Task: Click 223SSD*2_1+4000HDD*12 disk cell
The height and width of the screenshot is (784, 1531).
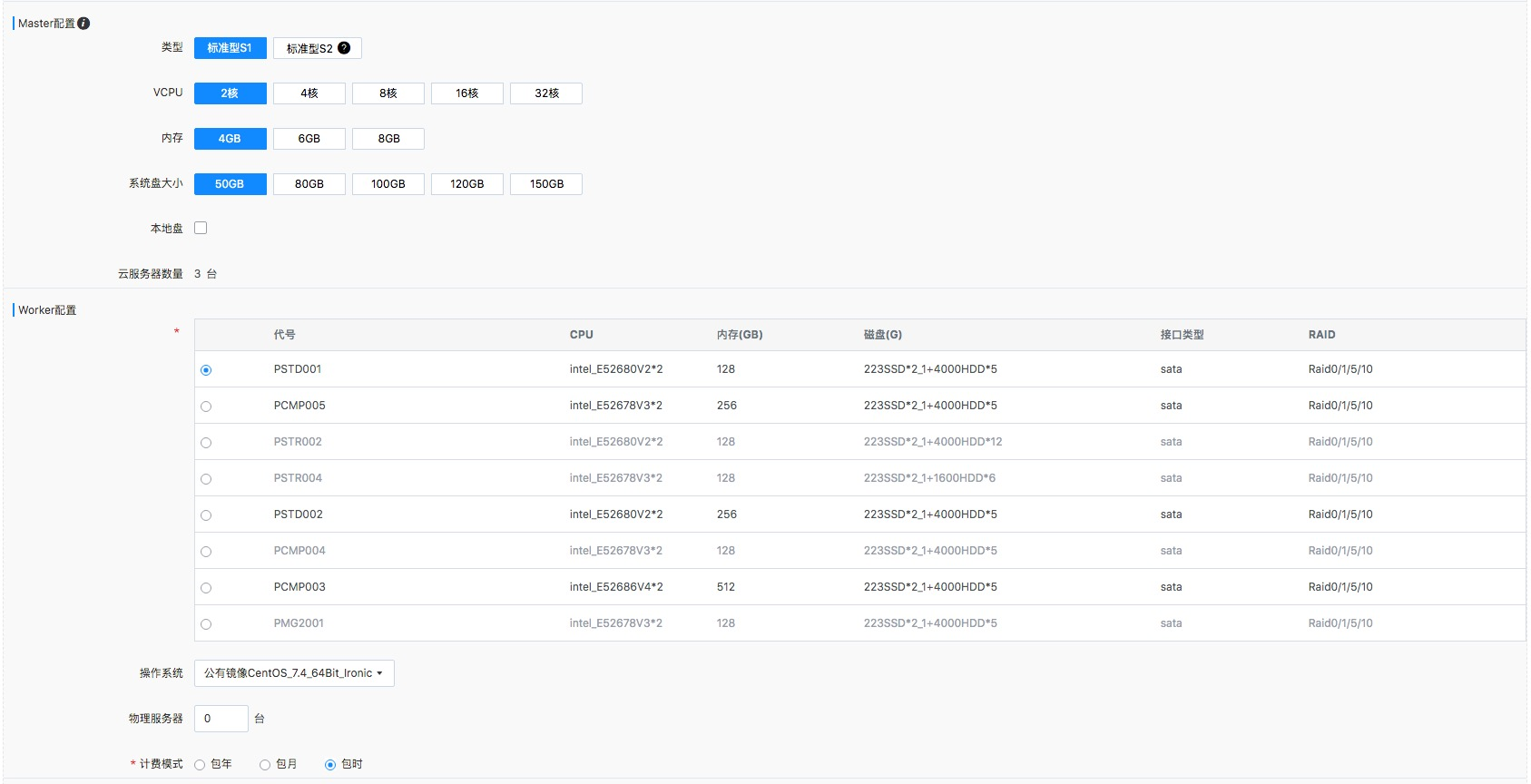Action: coord(933,442)
